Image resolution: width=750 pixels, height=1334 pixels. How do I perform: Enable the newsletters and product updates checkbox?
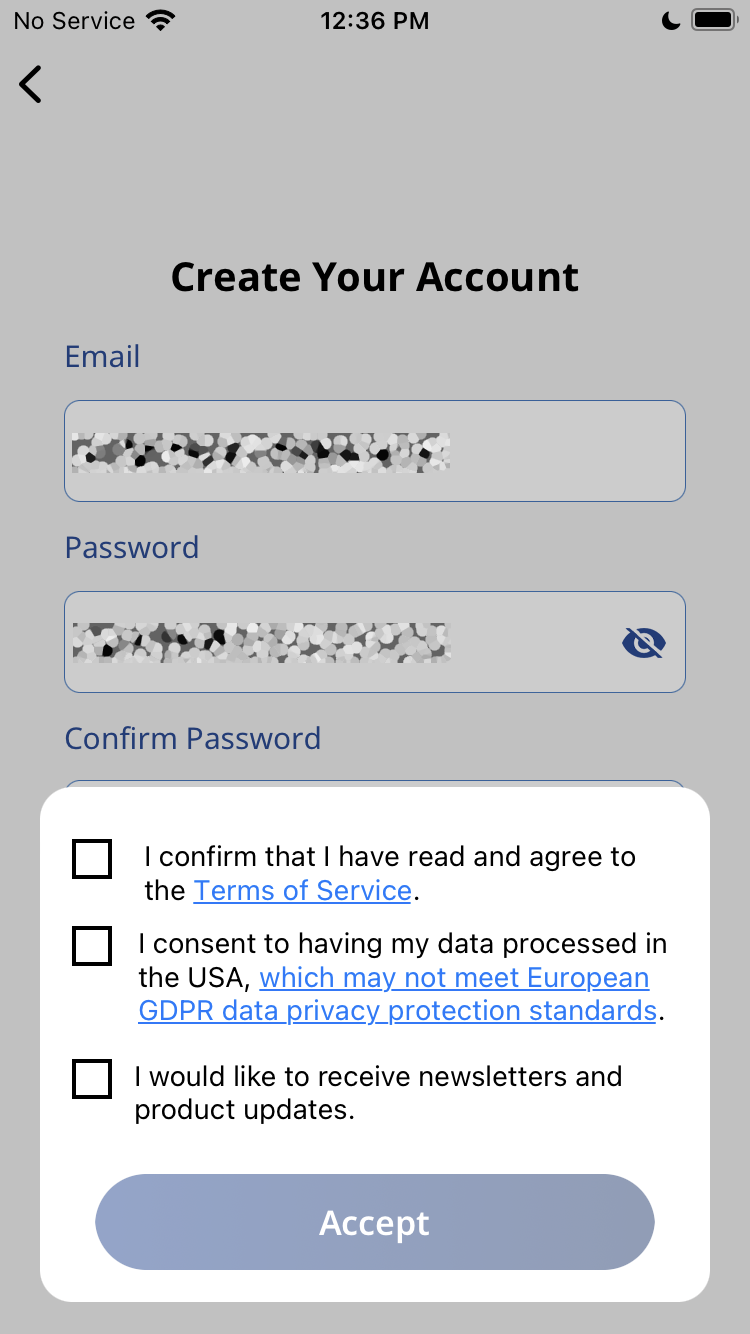click(x=92, y=1079)
